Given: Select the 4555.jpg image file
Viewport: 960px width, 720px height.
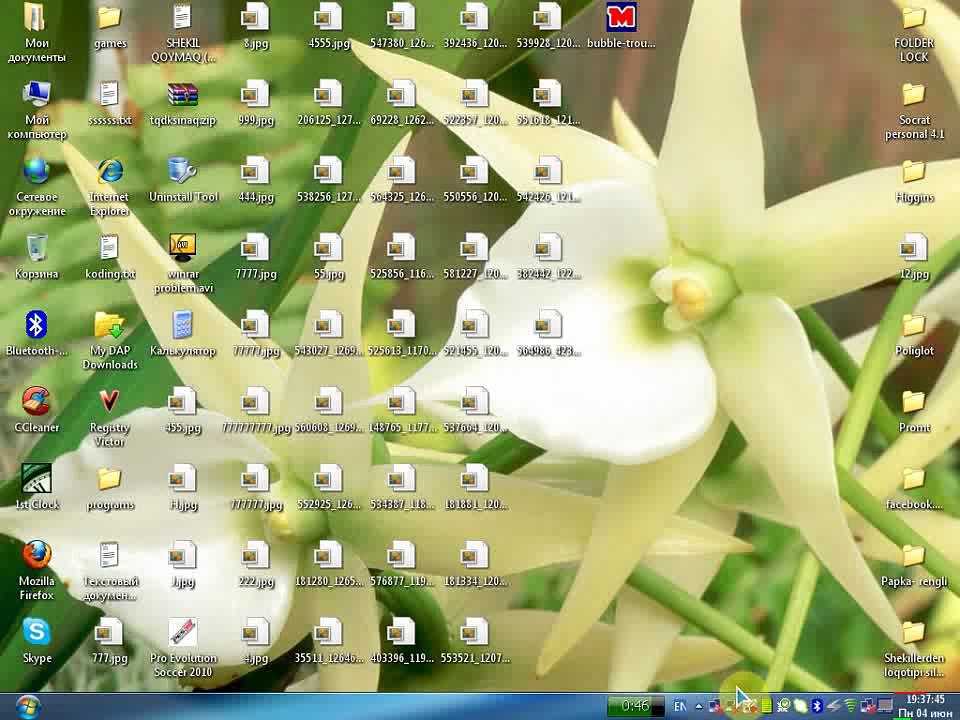Looking at the screenshot, I should pyautogui.click(x=329, y=18).
